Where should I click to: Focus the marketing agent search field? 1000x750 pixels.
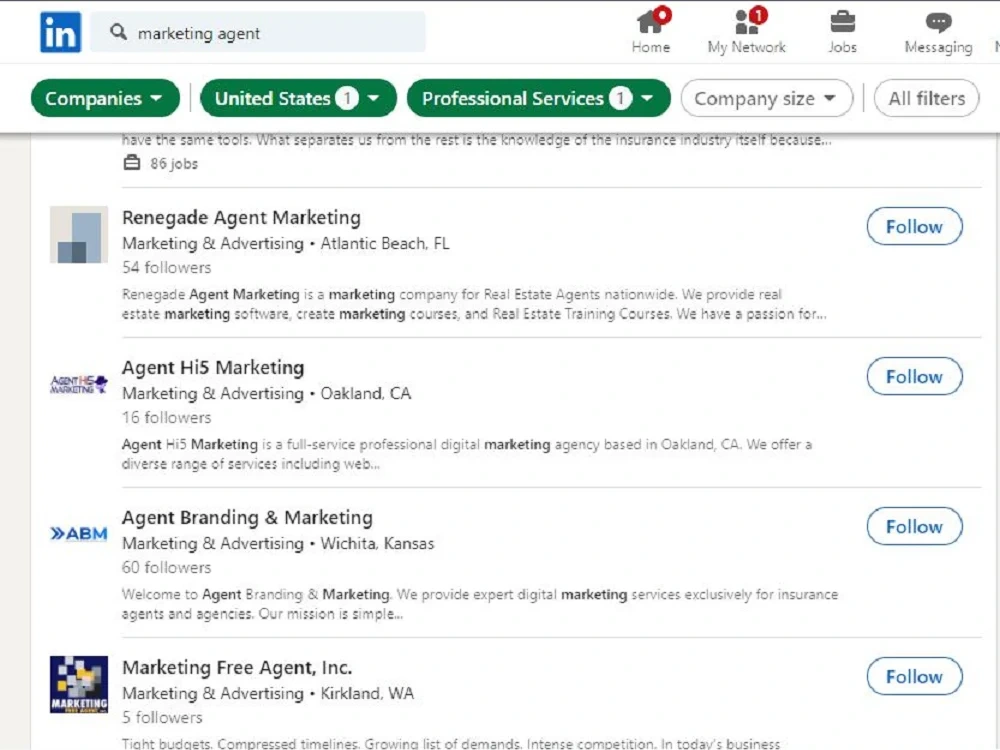coord(258,32)
